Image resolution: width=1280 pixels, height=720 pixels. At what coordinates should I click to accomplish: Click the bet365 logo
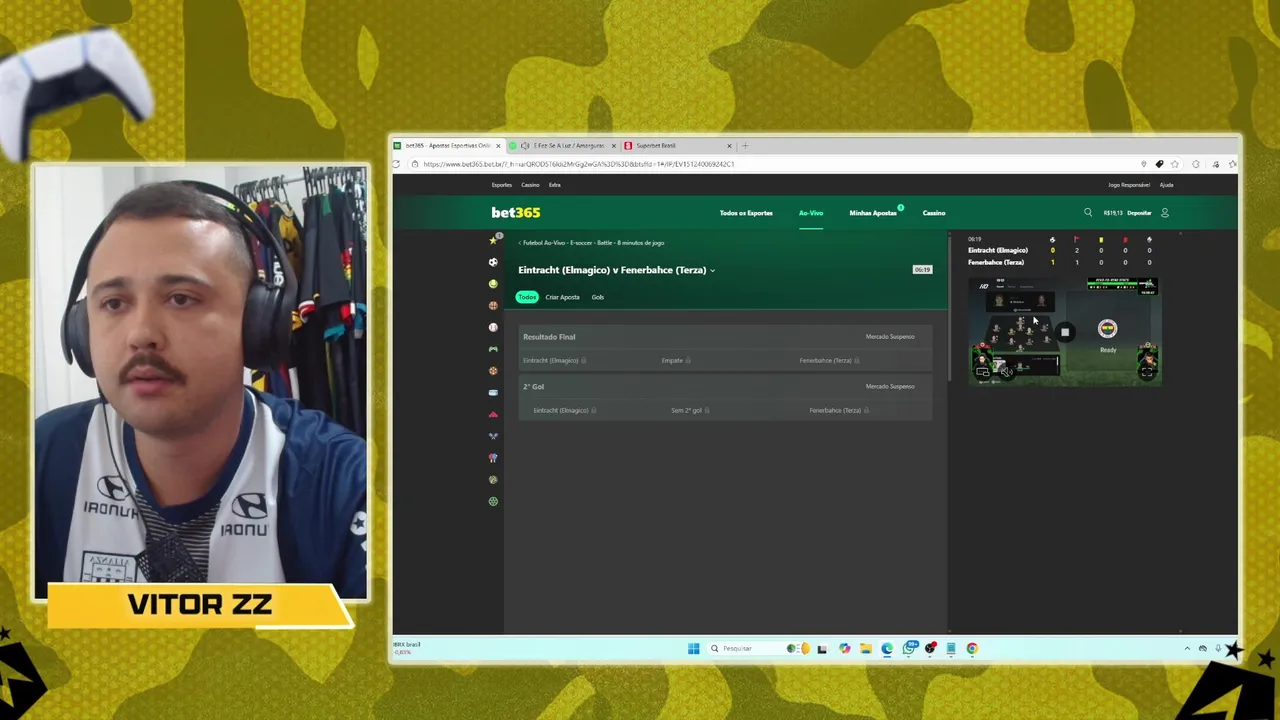point(516,213)
